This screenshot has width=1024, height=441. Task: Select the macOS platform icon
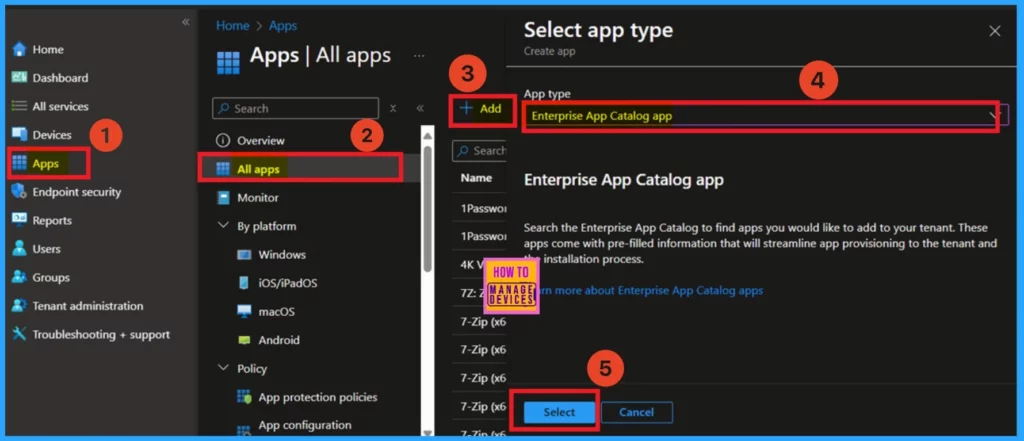pyautogui.click(x=244, y=312)
